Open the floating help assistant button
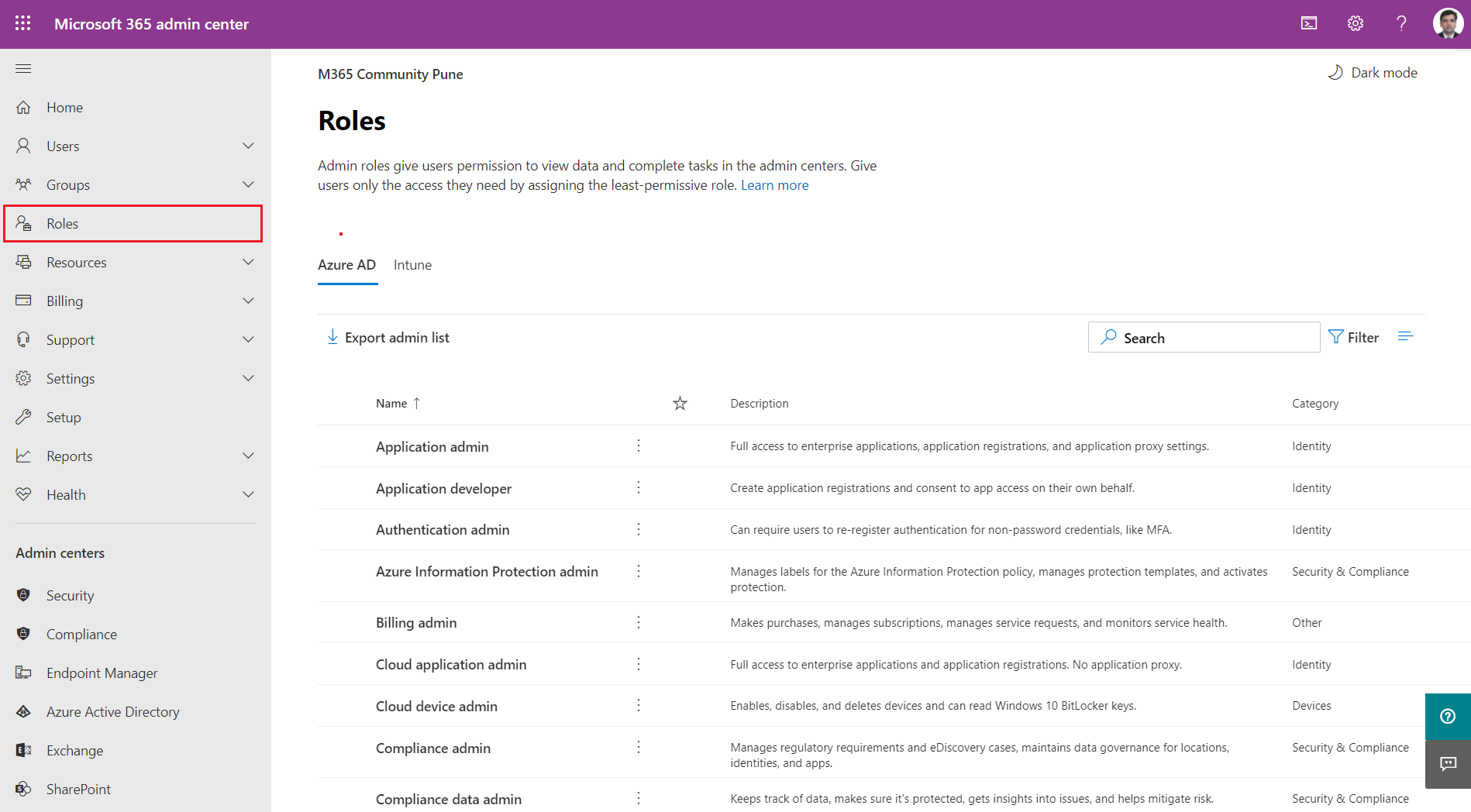Viewport: 1471px width, 812px height. [1447, 717]
